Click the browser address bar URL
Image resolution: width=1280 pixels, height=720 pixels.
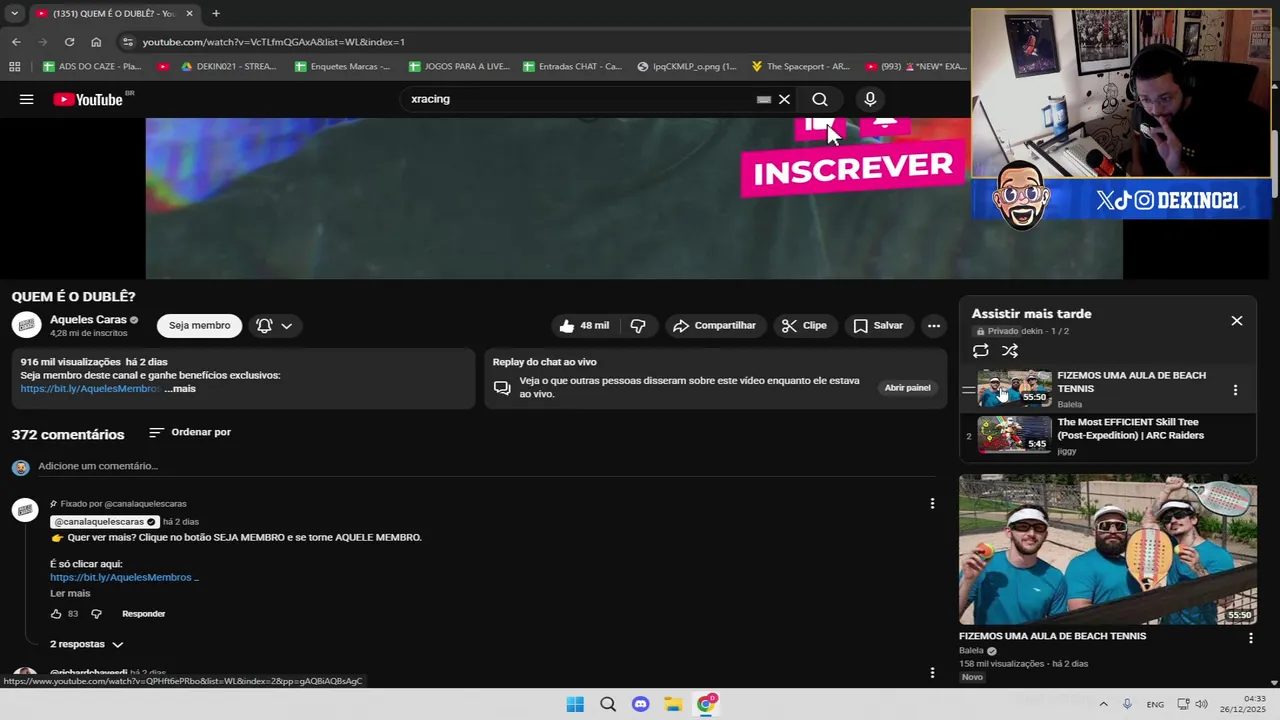tap(273, 42)
